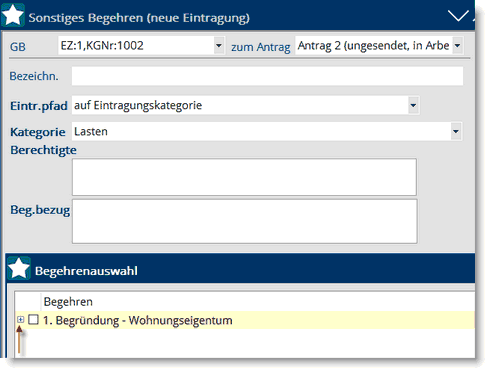Click the star icon beside Sonstiges Begehren title

[13, 16]
